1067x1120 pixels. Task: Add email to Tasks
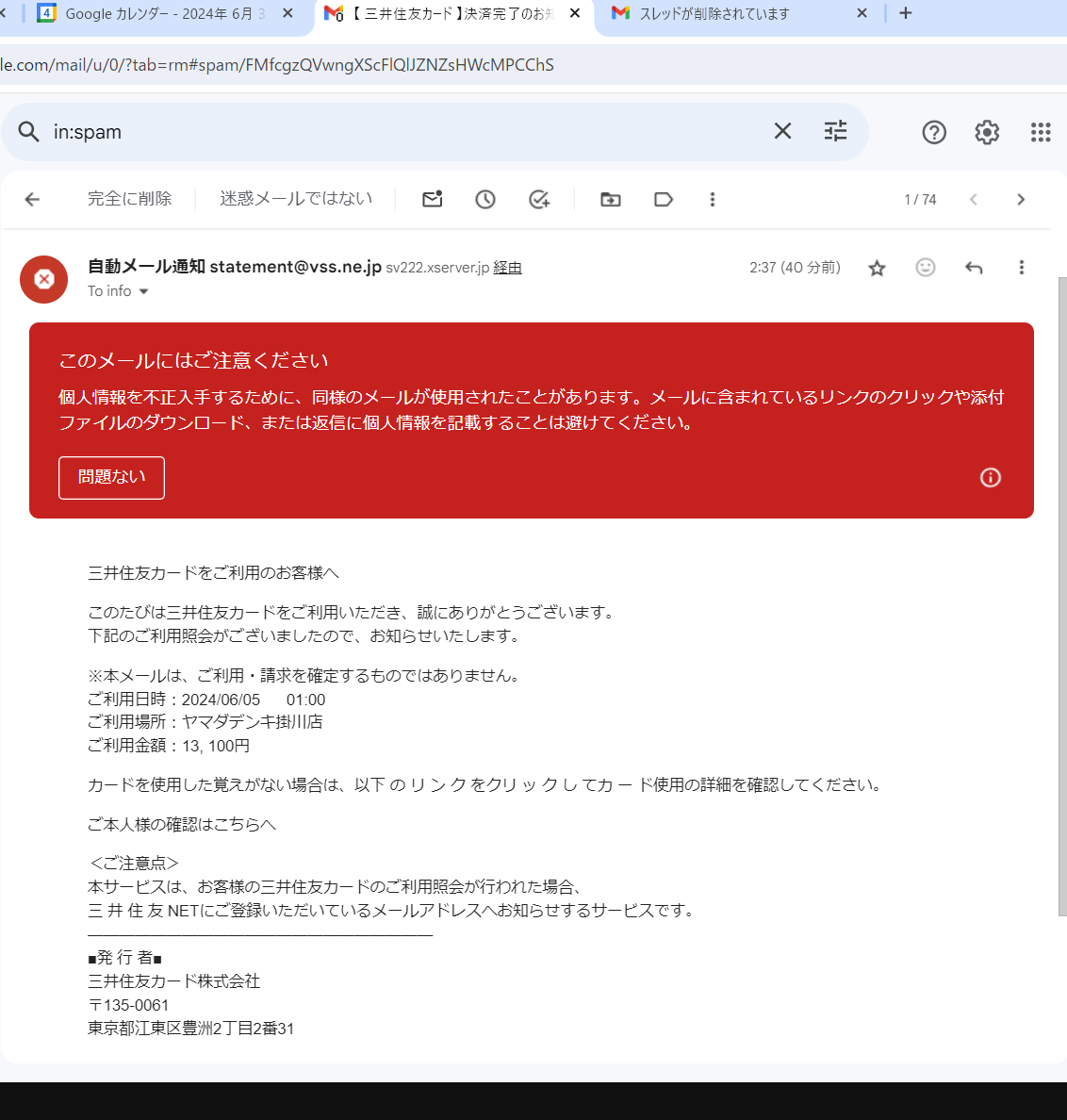point(539,199)
